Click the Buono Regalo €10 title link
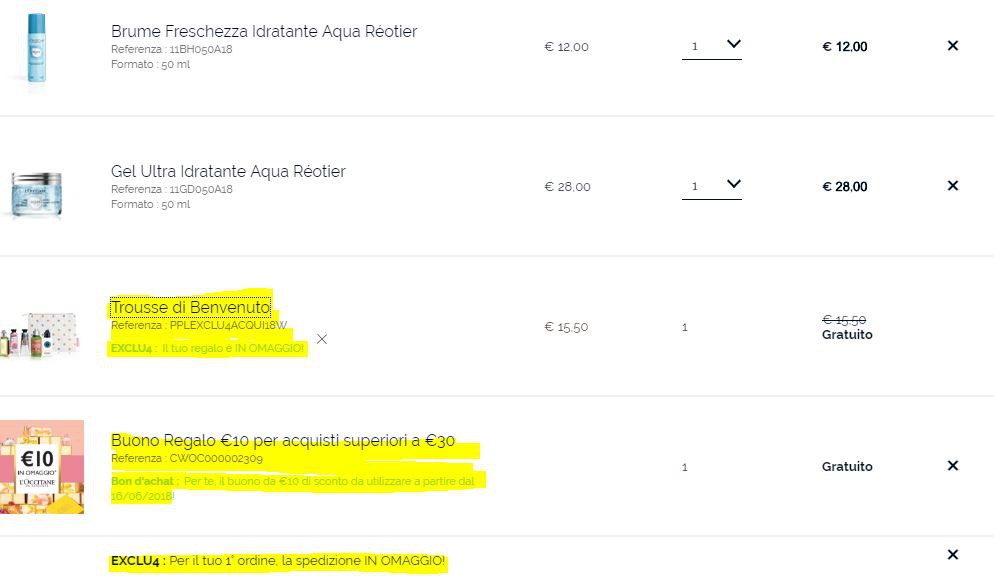 pyautogui.click(x=283, y=440)
